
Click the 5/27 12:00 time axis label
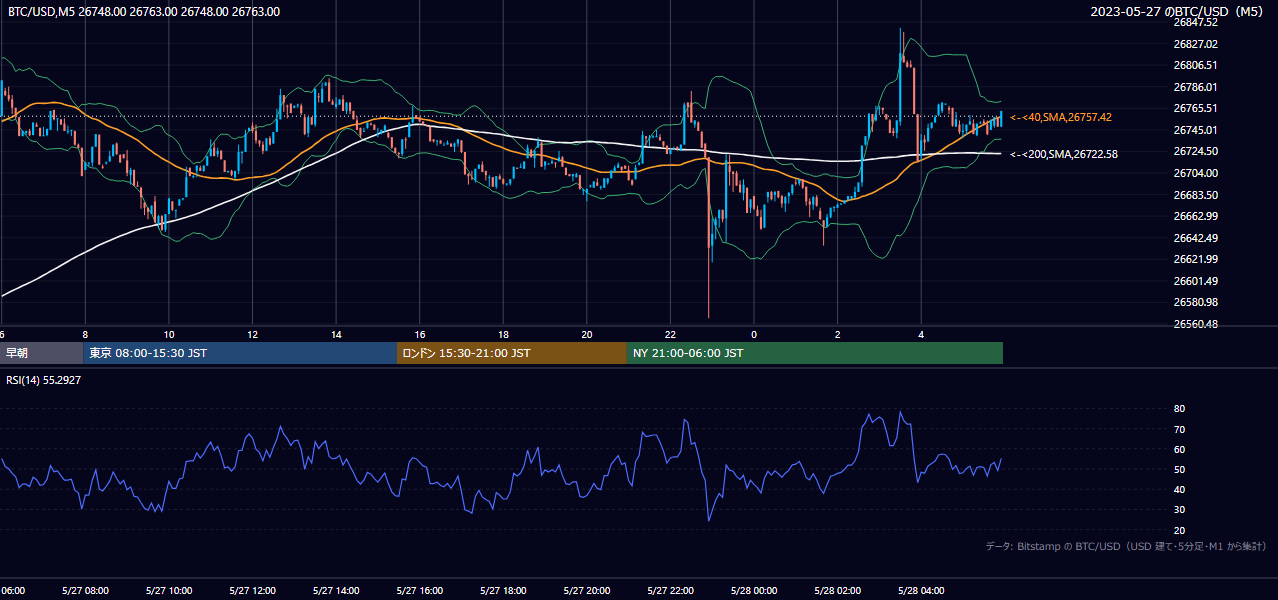(x=252, y=591)
